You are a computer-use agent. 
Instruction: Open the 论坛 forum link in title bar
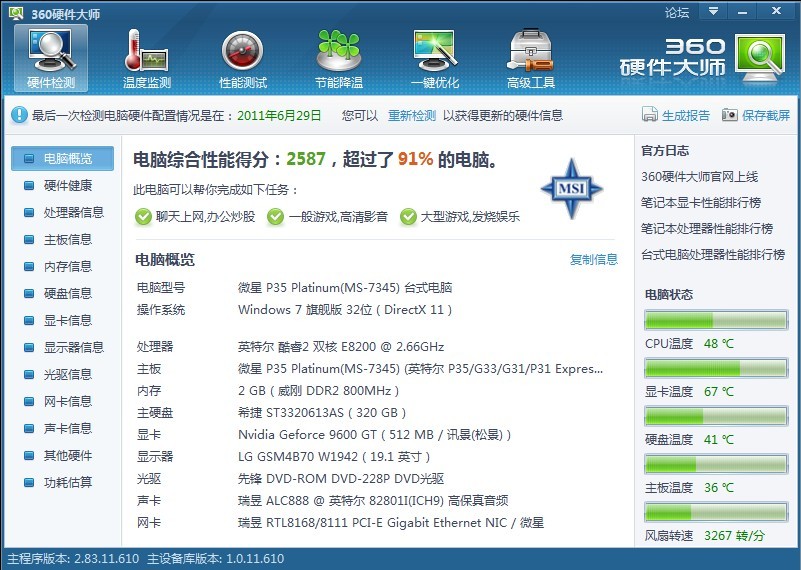pos(677,12)
